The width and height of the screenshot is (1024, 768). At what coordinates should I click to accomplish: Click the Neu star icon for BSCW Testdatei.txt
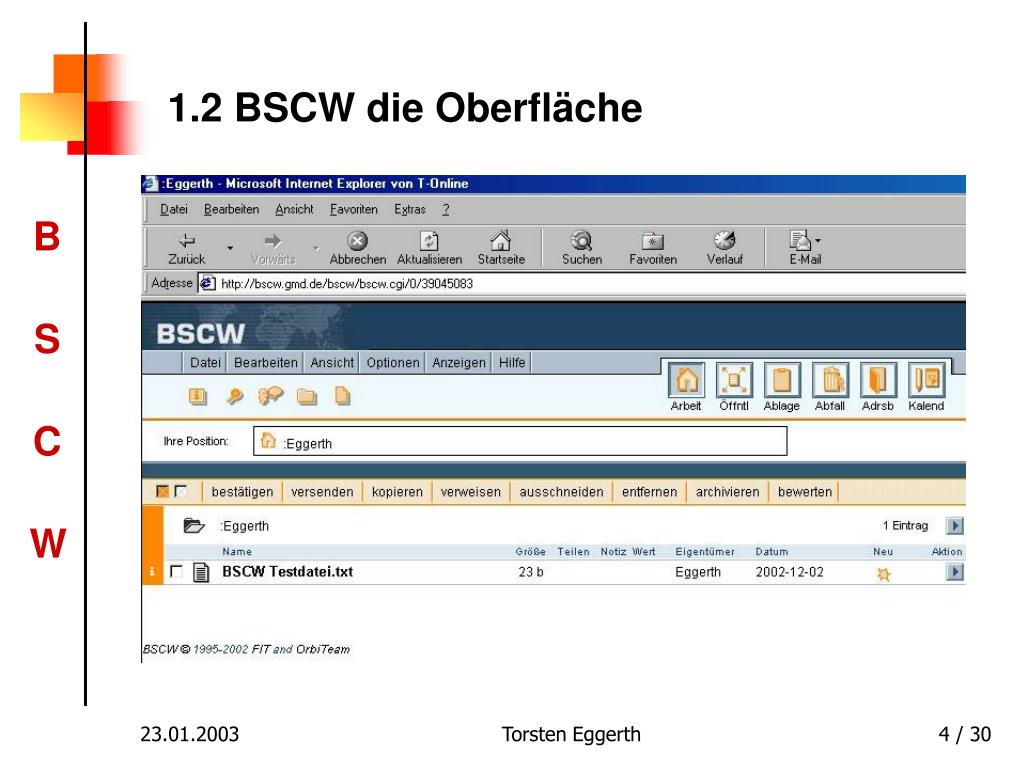[884, 574]
